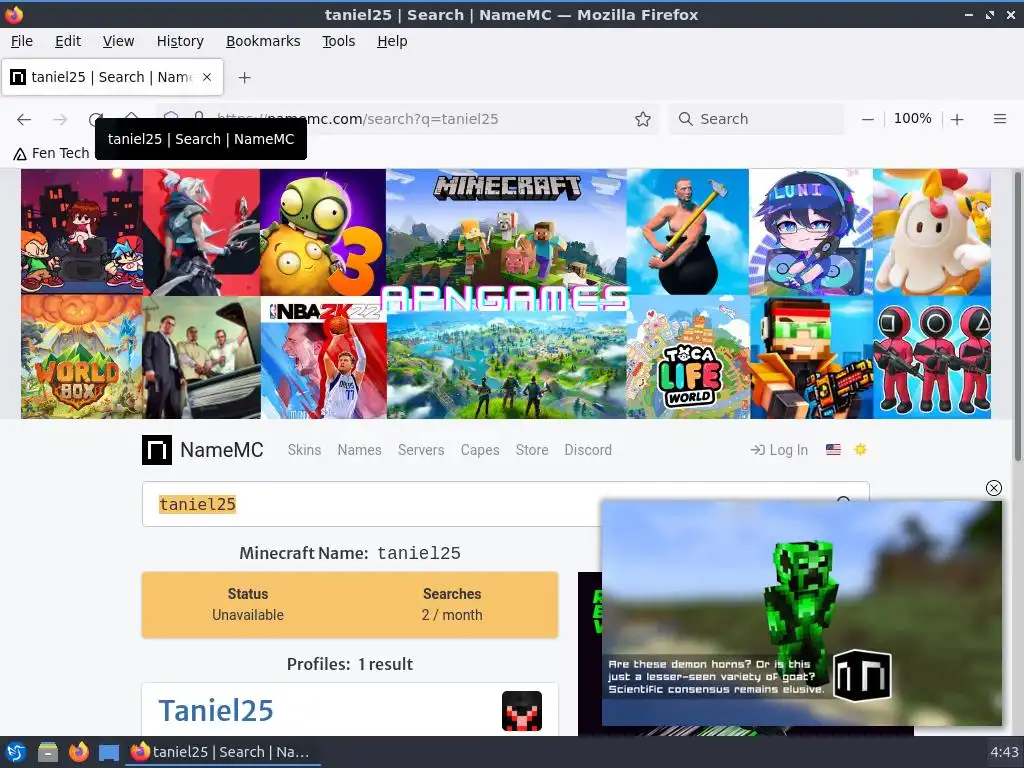Click the NameMC logo icon

157,450
